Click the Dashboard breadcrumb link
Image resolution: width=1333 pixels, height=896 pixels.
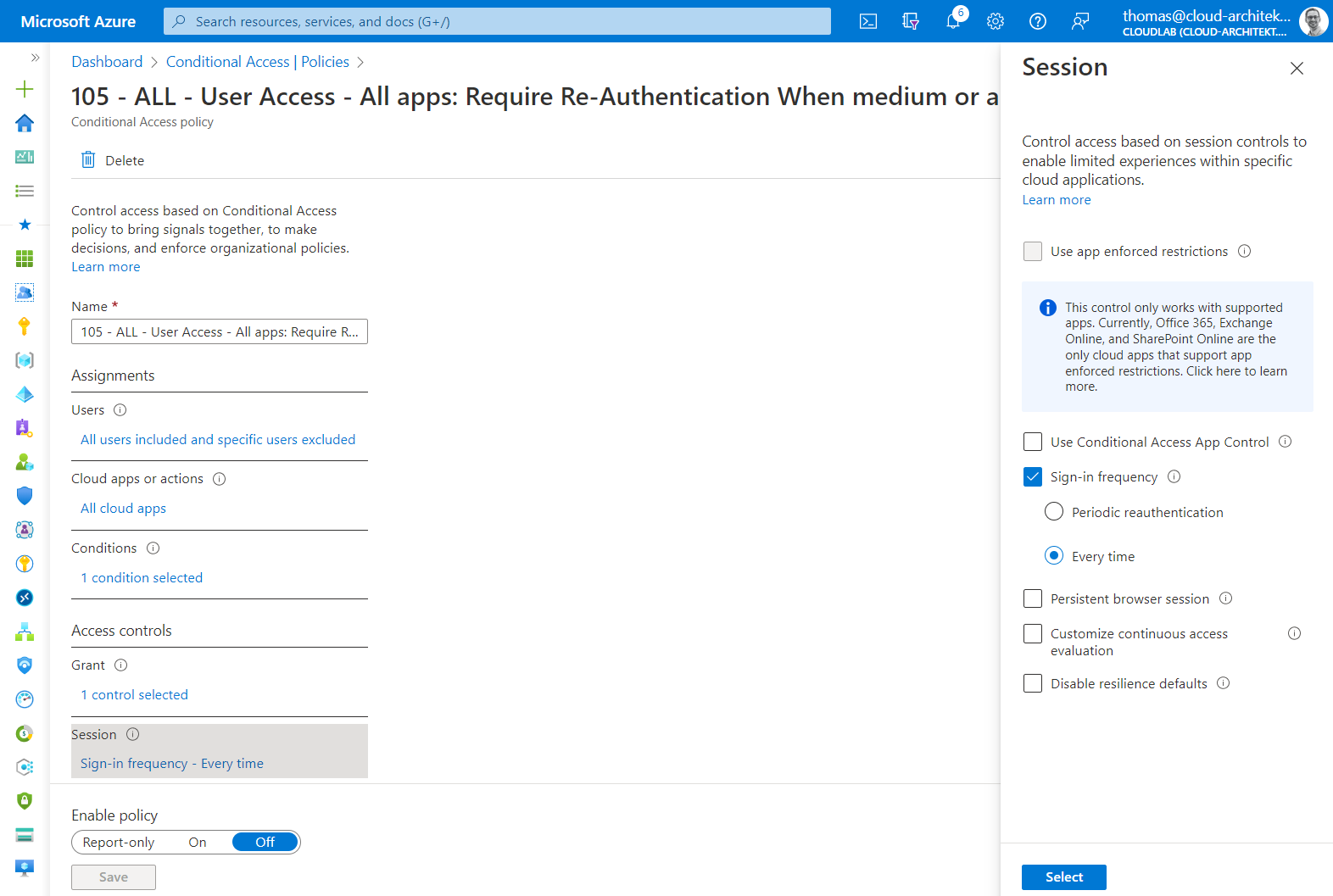107,62
